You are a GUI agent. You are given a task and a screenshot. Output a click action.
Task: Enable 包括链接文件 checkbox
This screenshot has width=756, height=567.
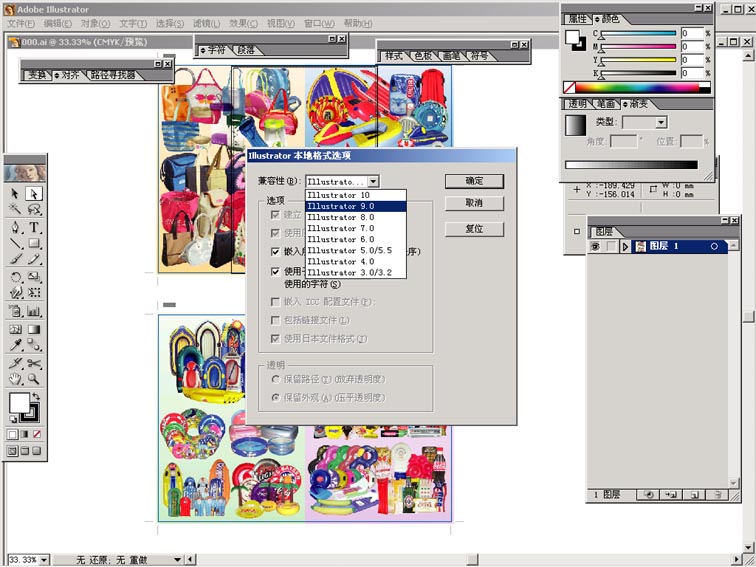pyautogui.click(x=275, y=320)
